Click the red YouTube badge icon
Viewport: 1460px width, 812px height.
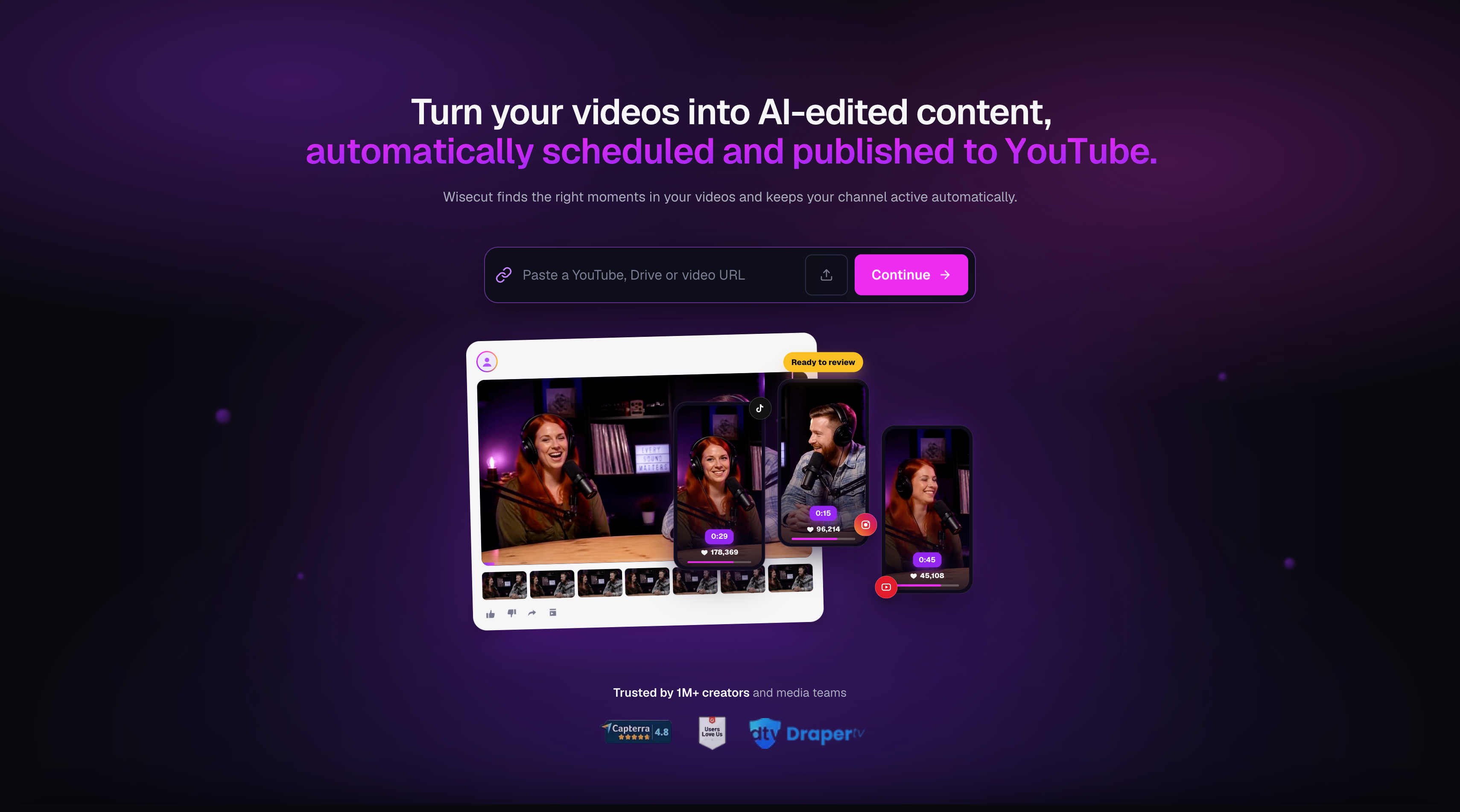click(x=886, y=587)
